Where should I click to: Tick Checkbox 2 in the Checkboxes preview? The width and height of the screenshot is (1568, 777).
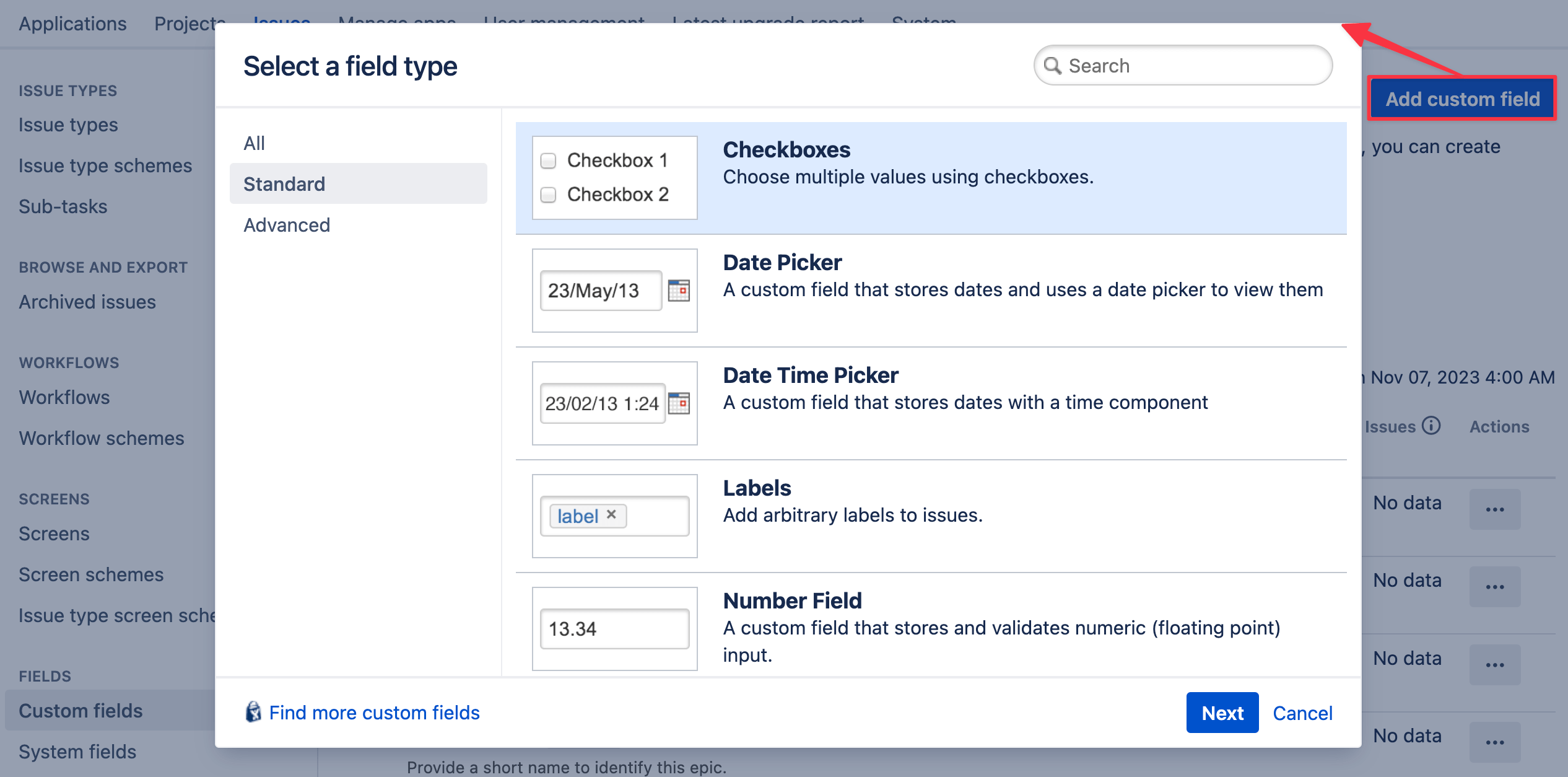(x=547, y=195)
